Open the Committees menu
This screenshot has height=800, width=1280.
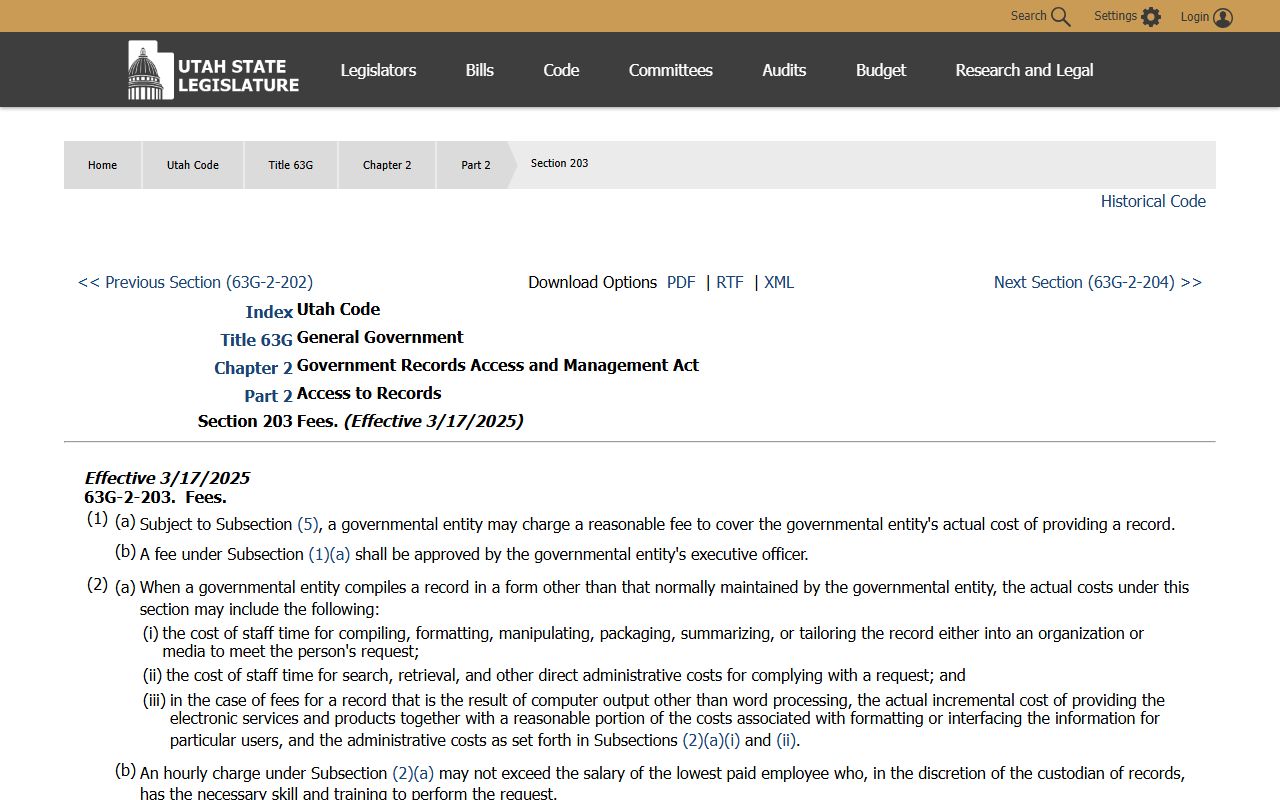671,70
